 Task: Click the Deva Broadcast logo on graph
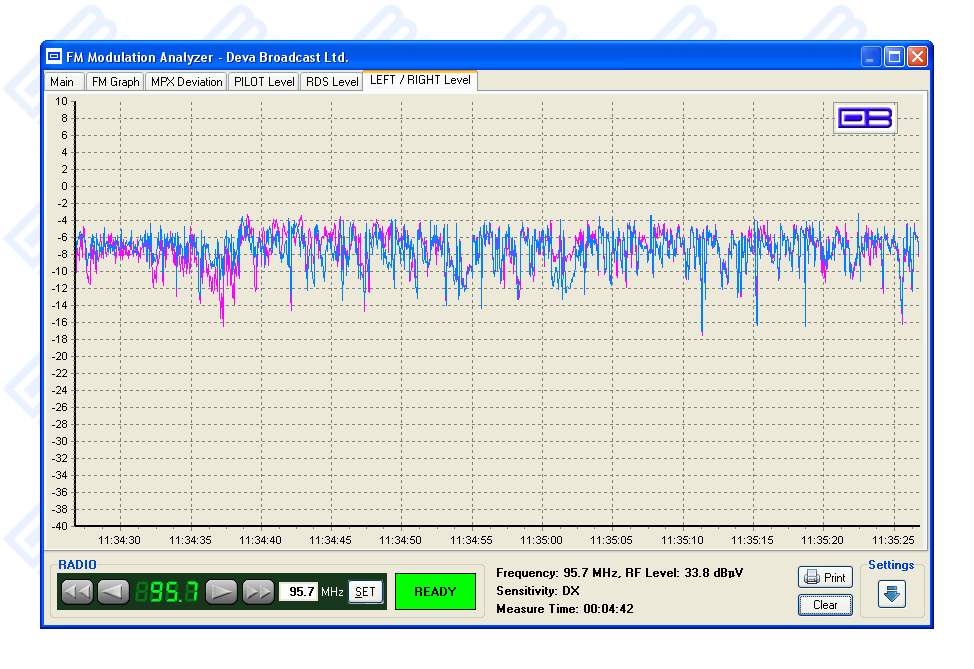coord(865,118)
